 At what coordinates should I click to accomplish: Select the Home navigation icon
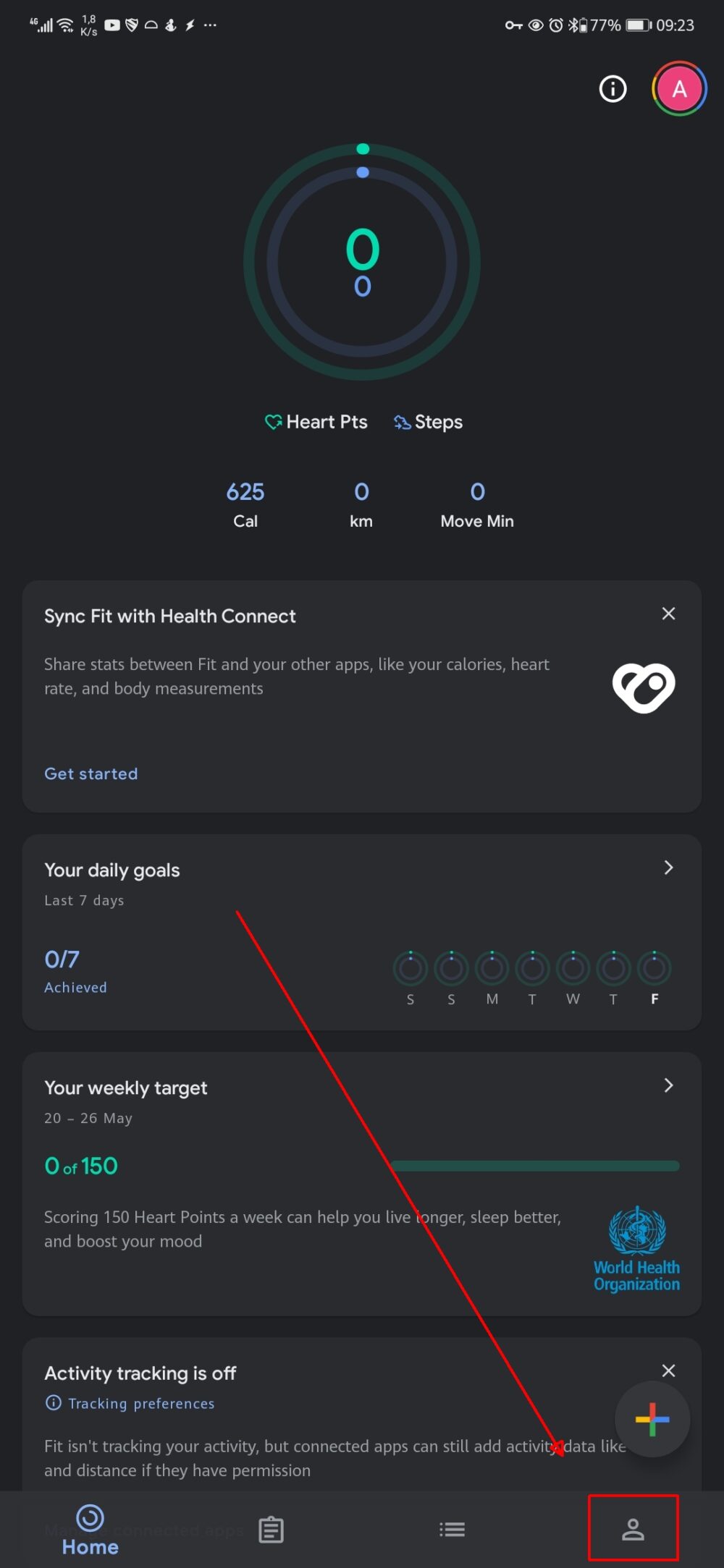coord(89,1520)
